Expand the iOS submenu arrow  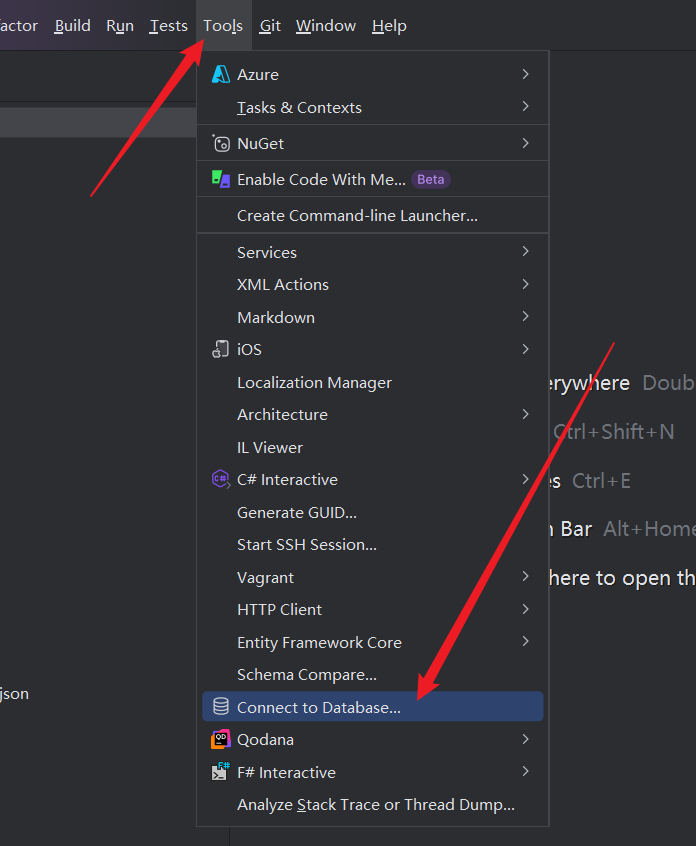click(x=526, y=349)
